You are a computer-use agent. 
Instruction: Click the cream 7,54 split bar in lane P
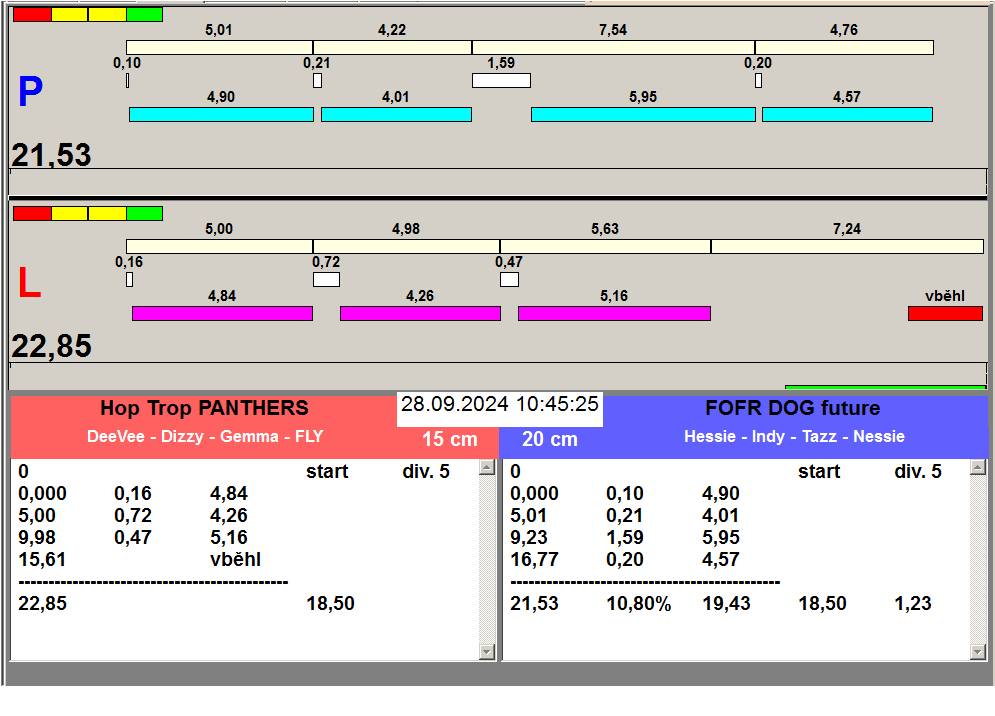click(x=614, y=47)
